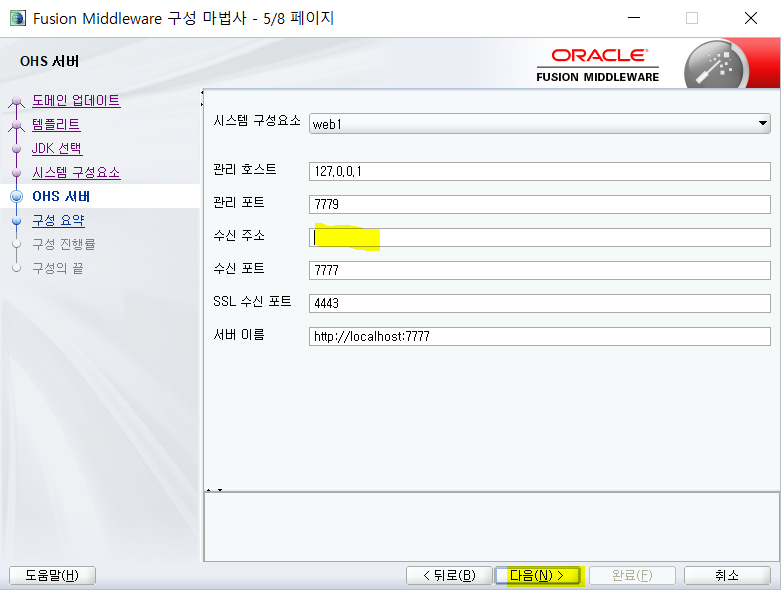781x590 pixels.
Task: Minimize the configuration wizard window
Action: click(x=634, y=18)
